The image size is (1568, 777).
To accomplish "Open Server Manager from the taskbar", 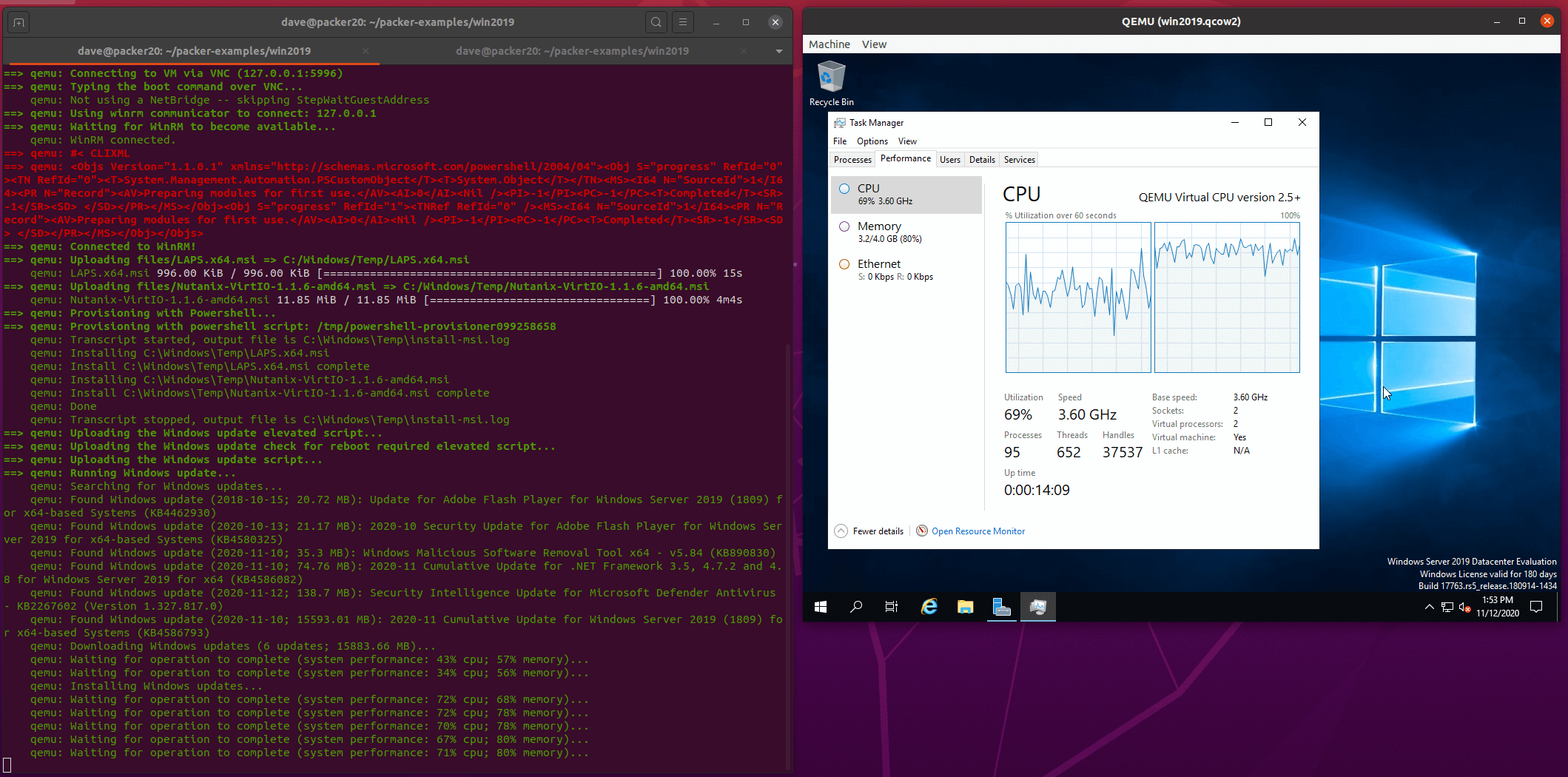I will [1001, 607].
